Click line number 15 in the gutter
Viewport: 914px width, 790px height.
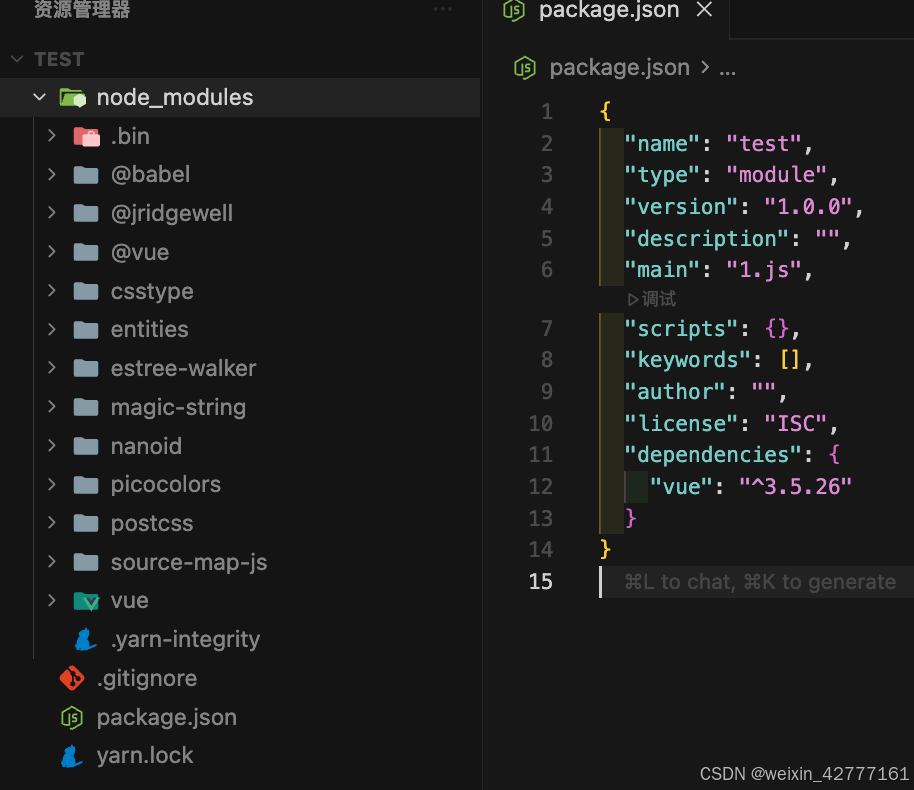click(540, 582)
